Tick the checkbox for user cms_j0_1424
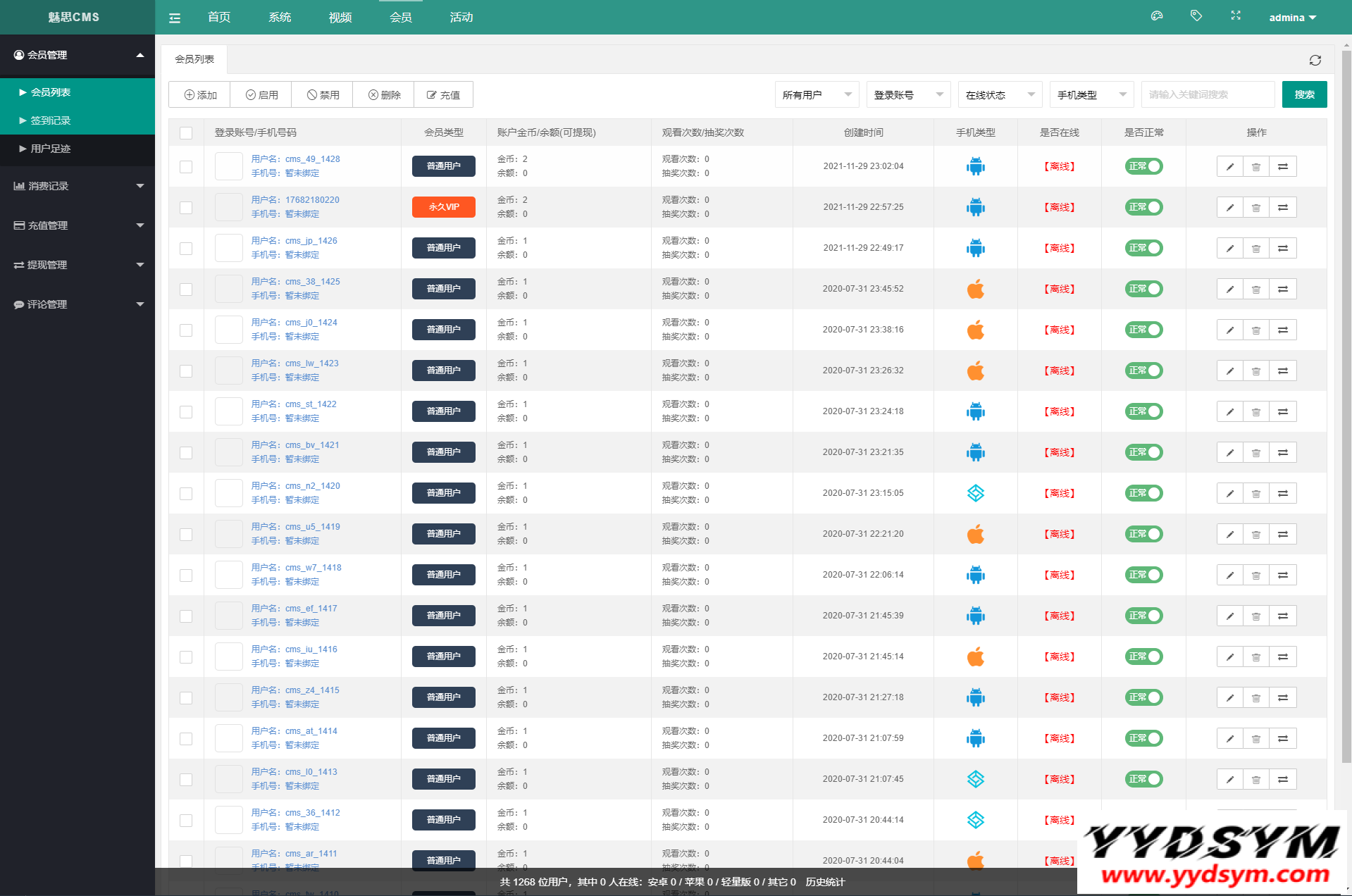The height and width of the screenshot is (896, 1352). pyautogui.click(x=186, y=330)
